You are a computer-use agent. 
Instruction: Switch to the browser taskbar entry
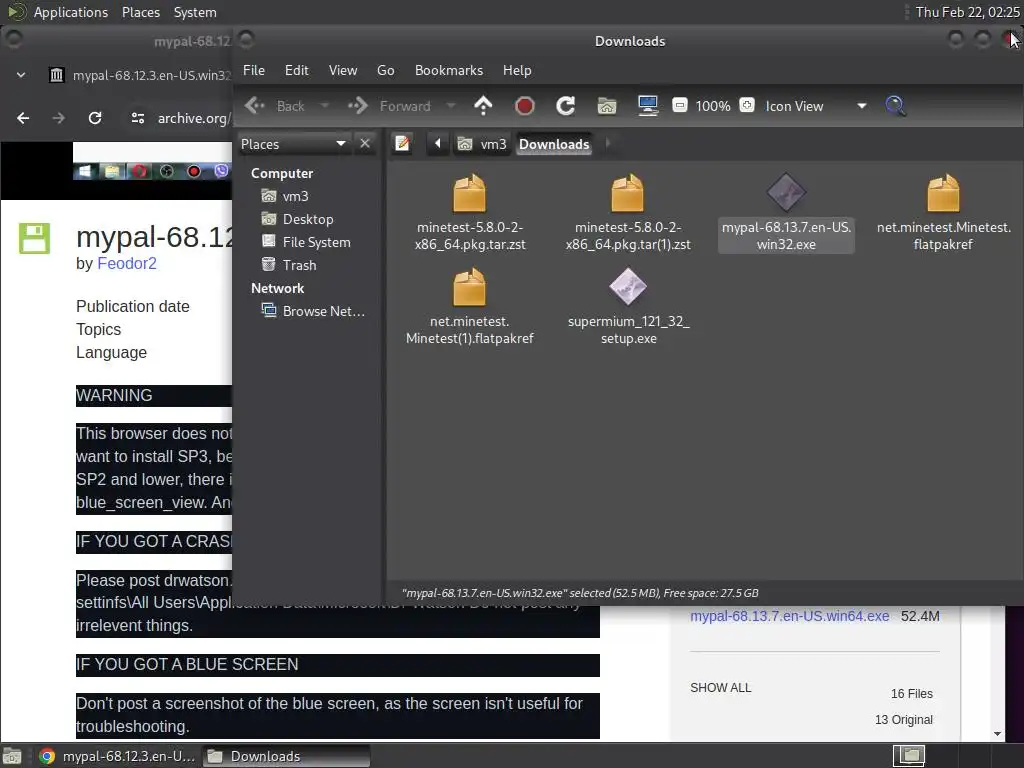click(x=118, y=756)
